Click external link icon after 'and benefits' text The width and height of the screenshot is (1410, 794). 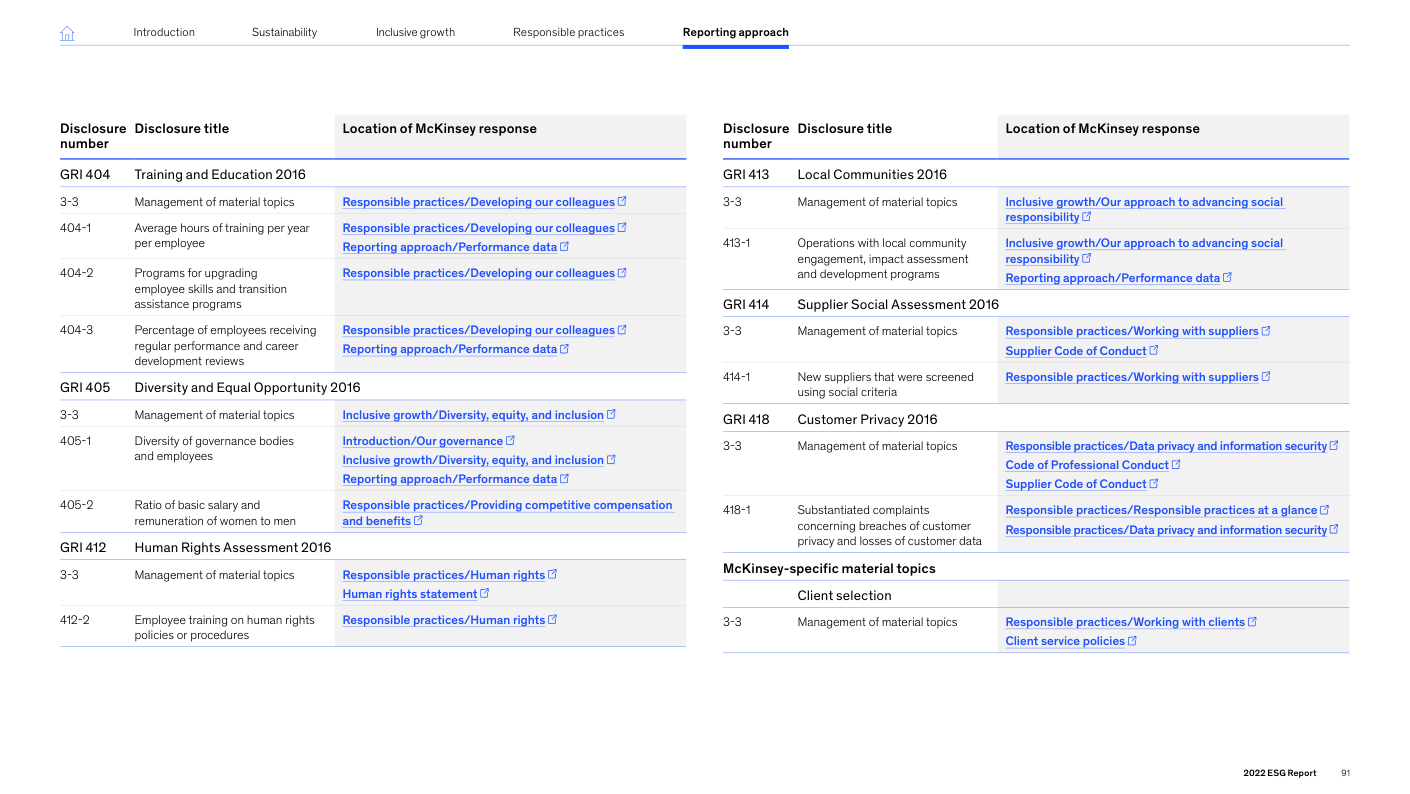[418, 520]
